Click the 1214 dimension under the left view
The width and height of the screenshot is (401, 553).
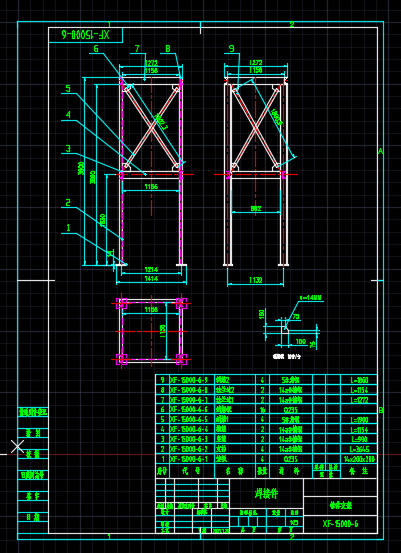[x=151, y=270]
